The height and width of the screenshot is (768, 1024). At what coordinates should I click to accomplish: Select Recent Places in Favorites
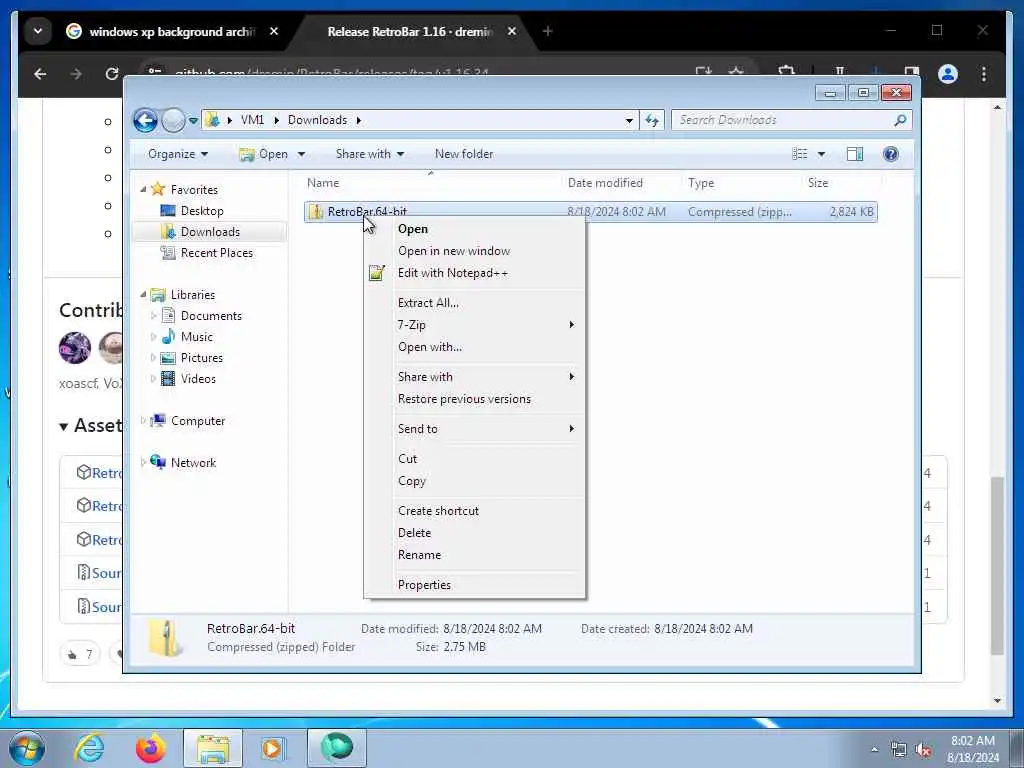(x=216, y=253)
